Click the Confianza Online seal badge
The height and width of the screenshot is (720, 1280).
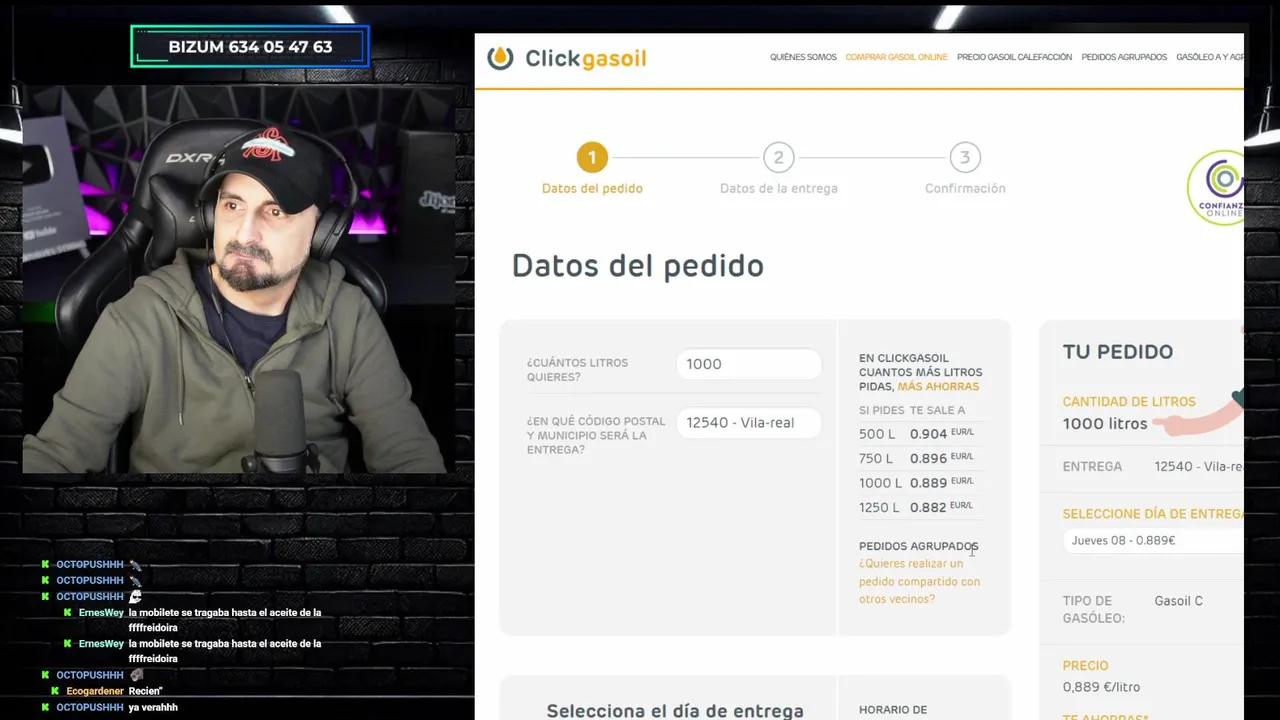click(x=1216, y=188)
